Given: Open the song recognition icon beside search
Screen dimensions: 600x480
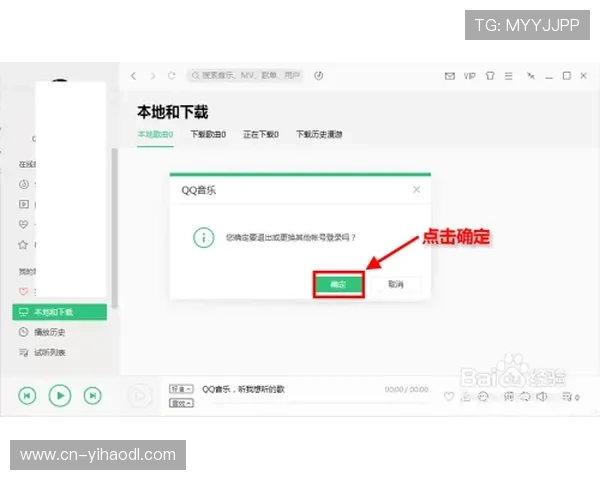Looking at the screenshot, I should (318, 76).
